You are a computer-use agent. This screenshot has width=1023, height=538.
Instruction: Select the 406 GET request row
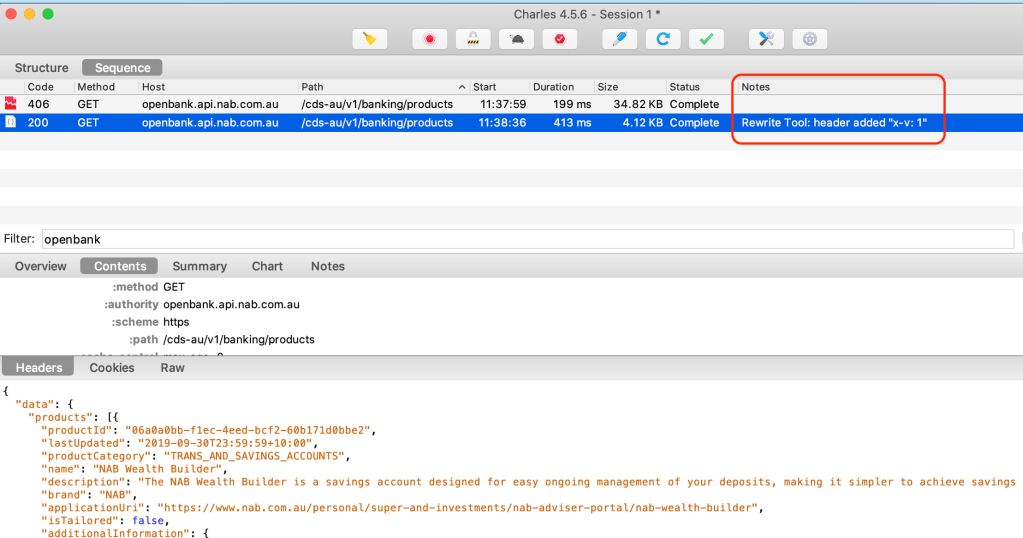pos(300,104)
